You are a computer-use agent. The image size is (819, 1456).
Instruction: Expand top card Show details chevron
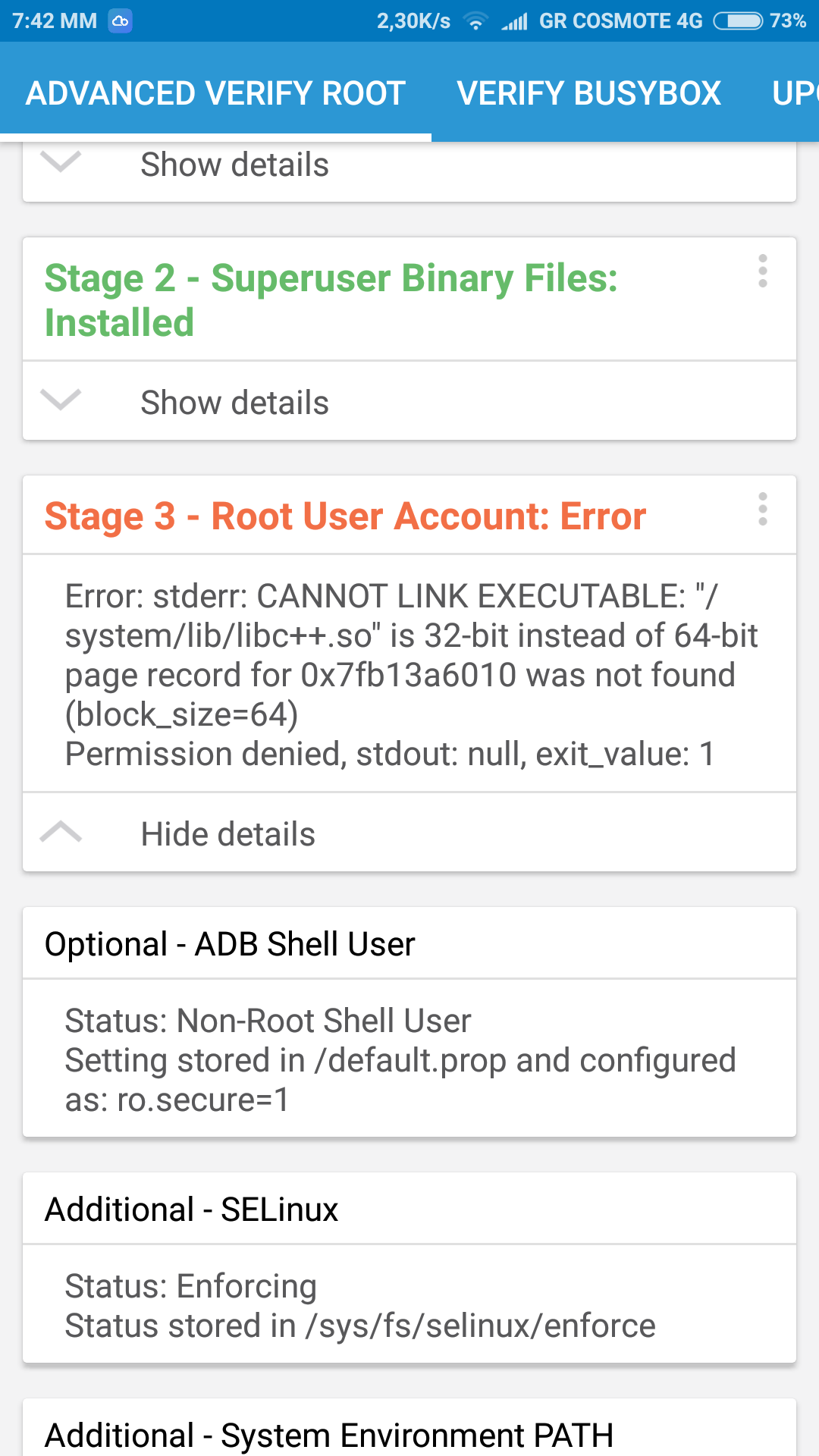(x=61, y=162)
